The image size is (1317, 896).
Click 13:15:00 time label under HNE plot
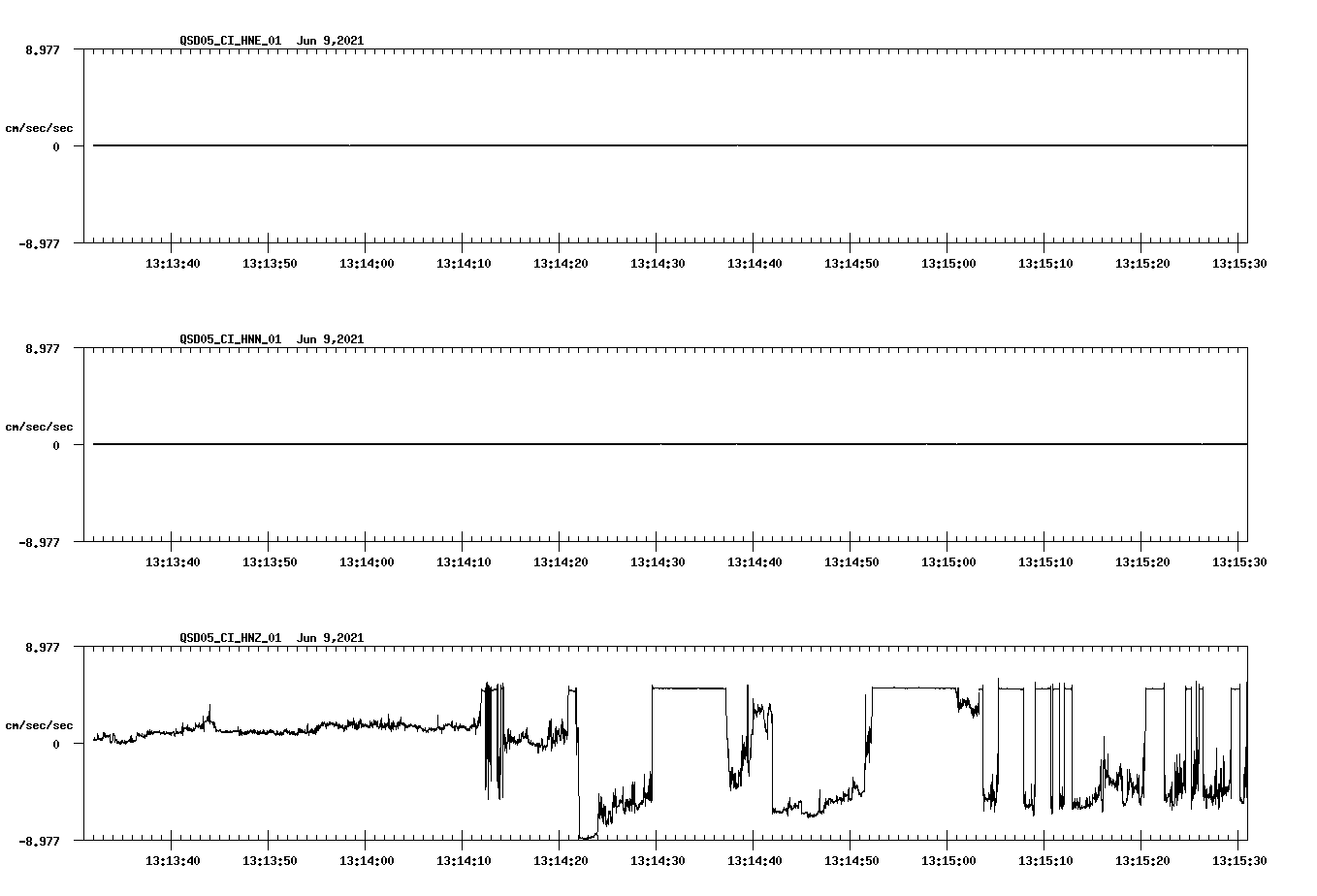[x=948, y=264]
